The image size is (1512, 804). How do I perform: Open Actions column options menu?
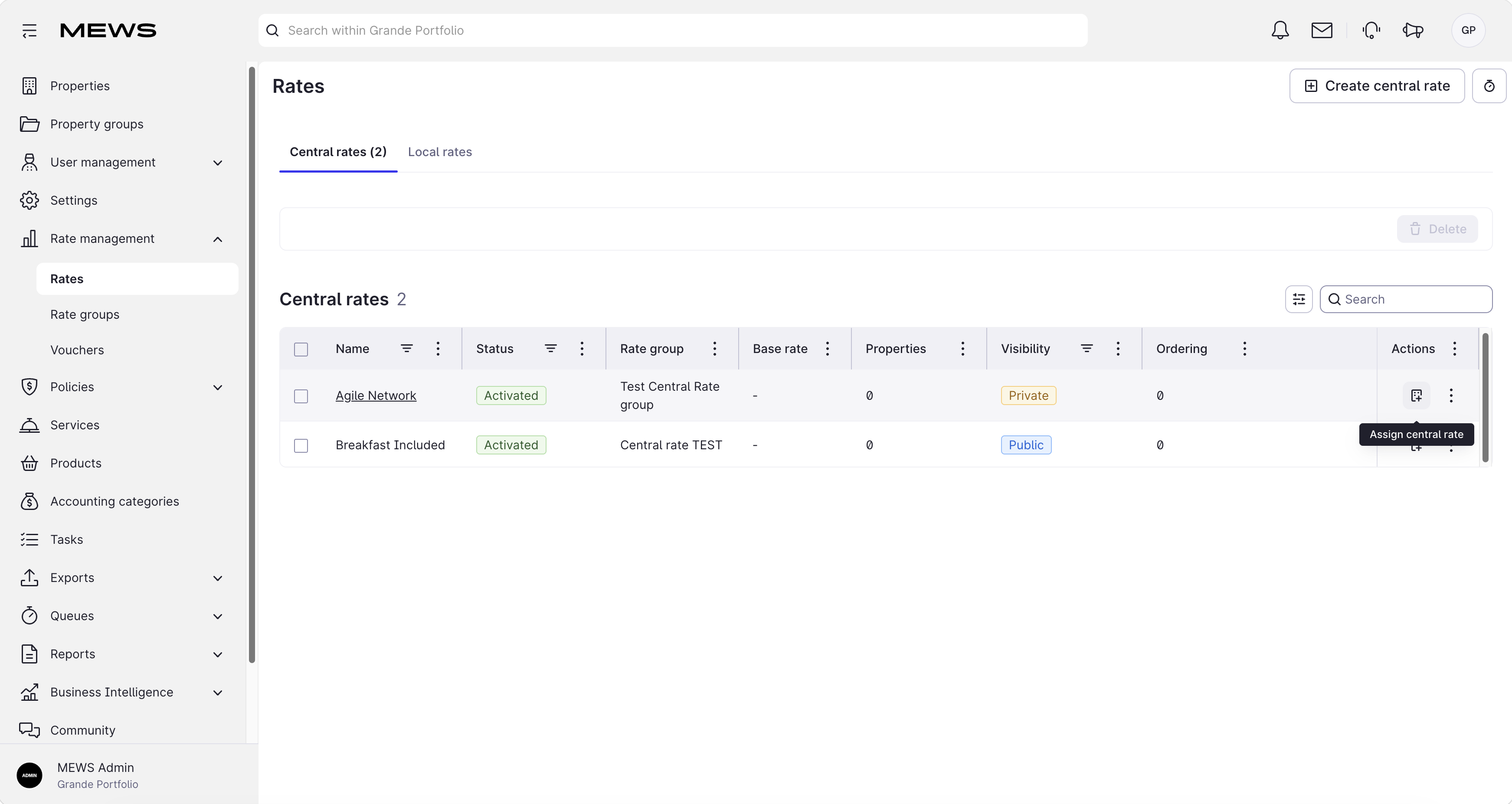(1454, 349)
